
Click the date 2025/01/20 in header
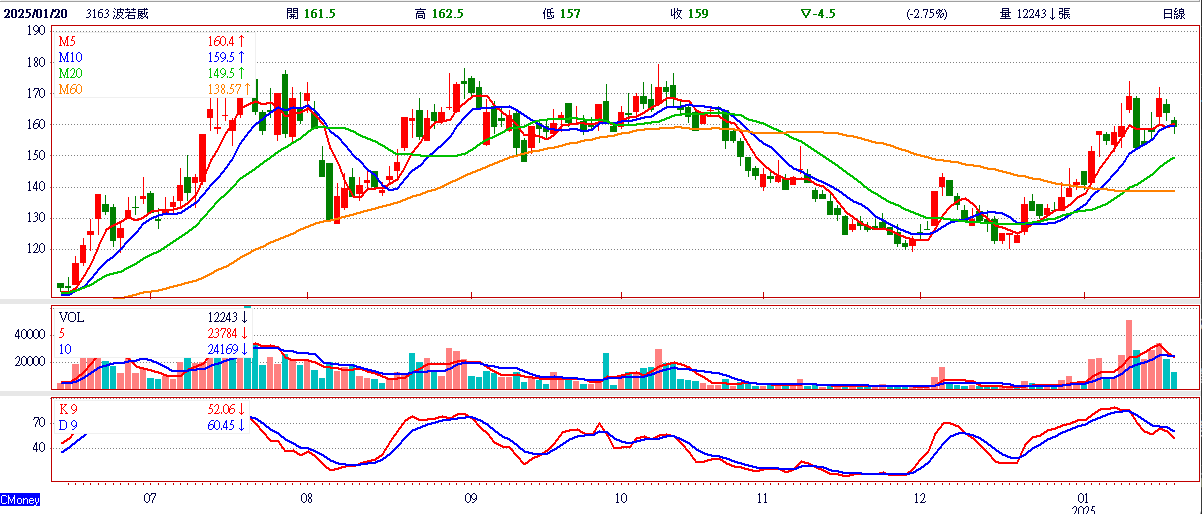click(36, 14)
